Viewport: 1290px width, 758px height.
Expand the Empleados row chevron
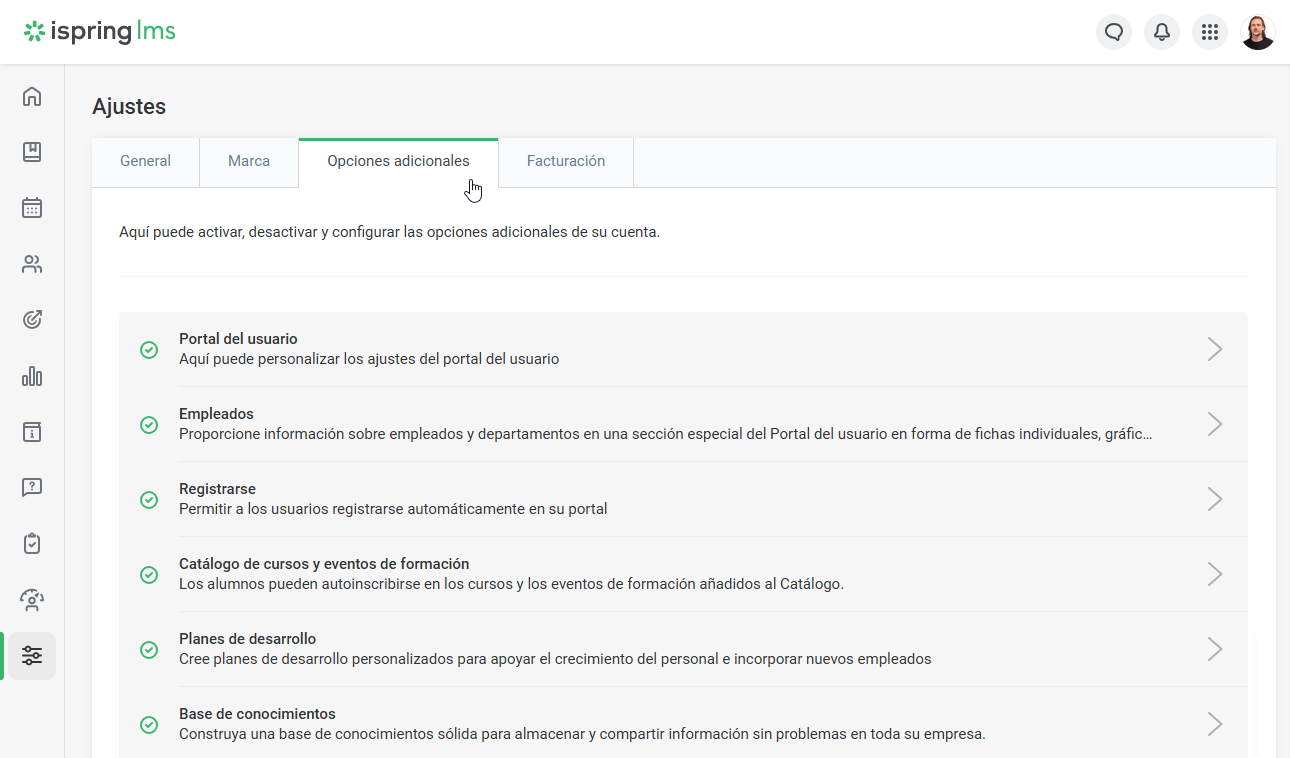click(1215, 424)
